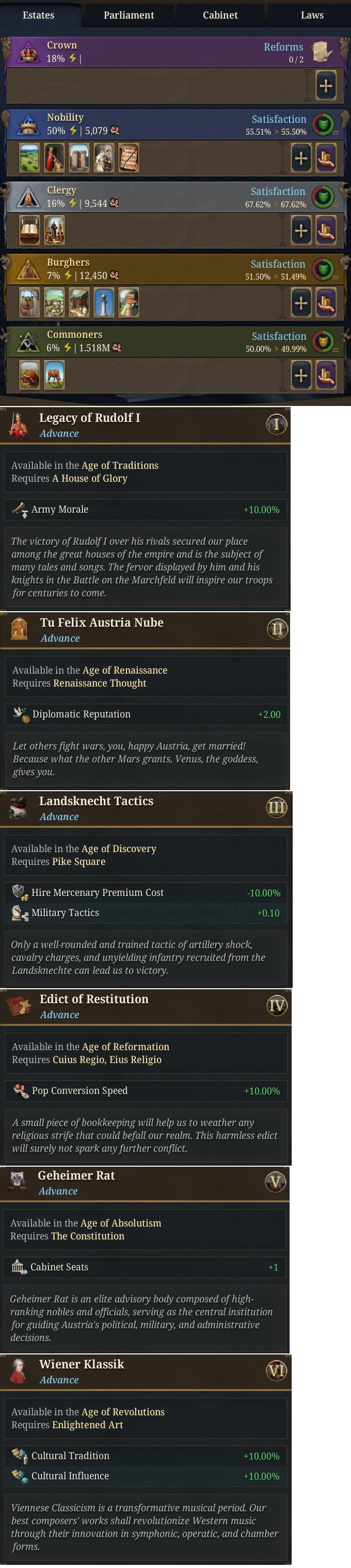
Task: Select the Commoners horse privilege
Action: coord(54,374)
